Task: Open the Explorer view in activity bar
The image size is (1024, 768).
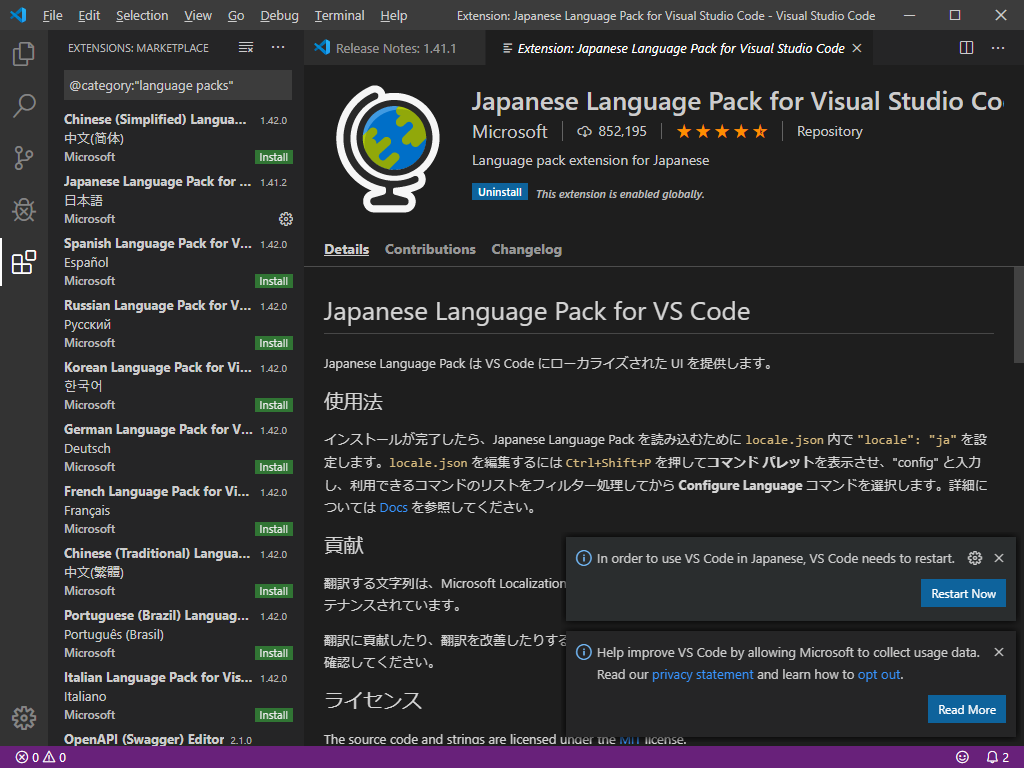Action: pyautogui.click(x=24, y=54)
